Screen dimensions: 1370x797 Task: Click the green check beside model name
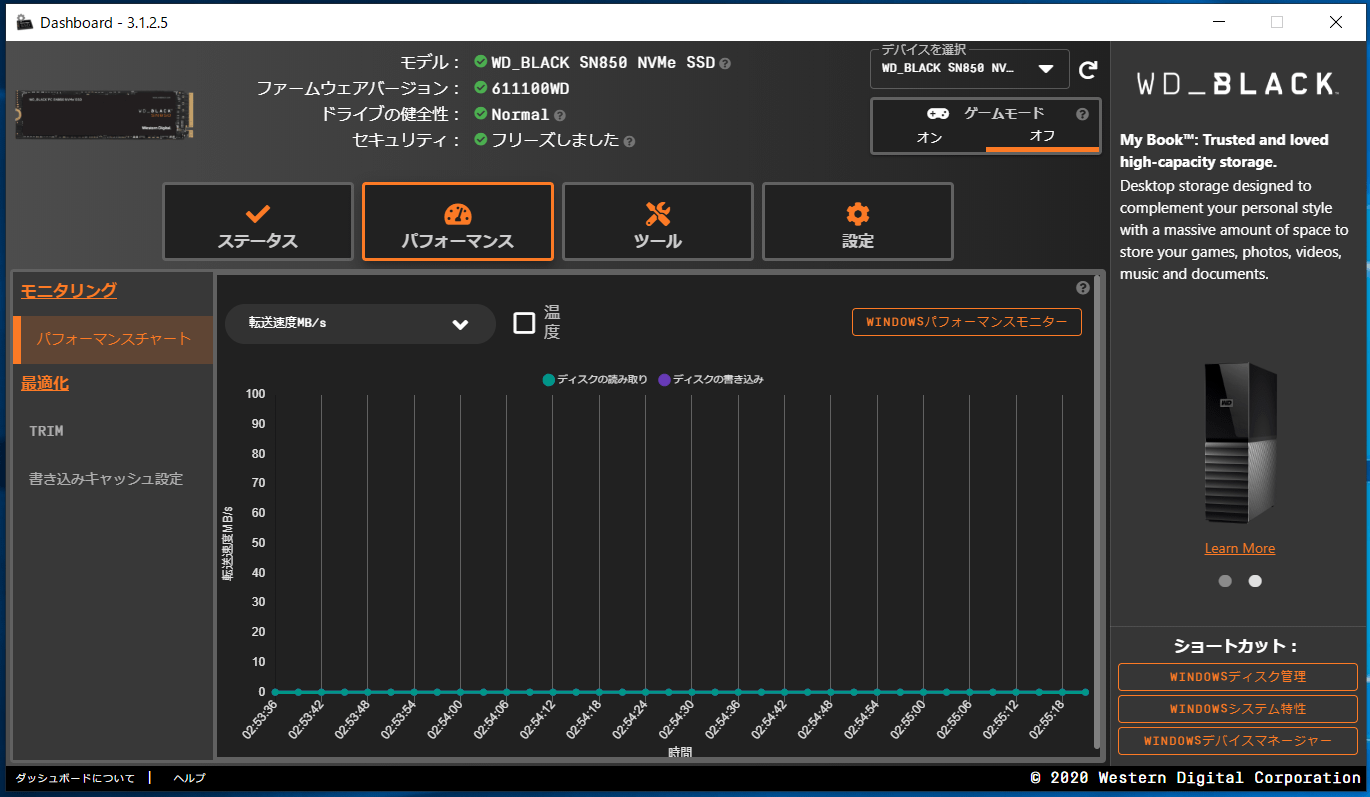(481, 62)
